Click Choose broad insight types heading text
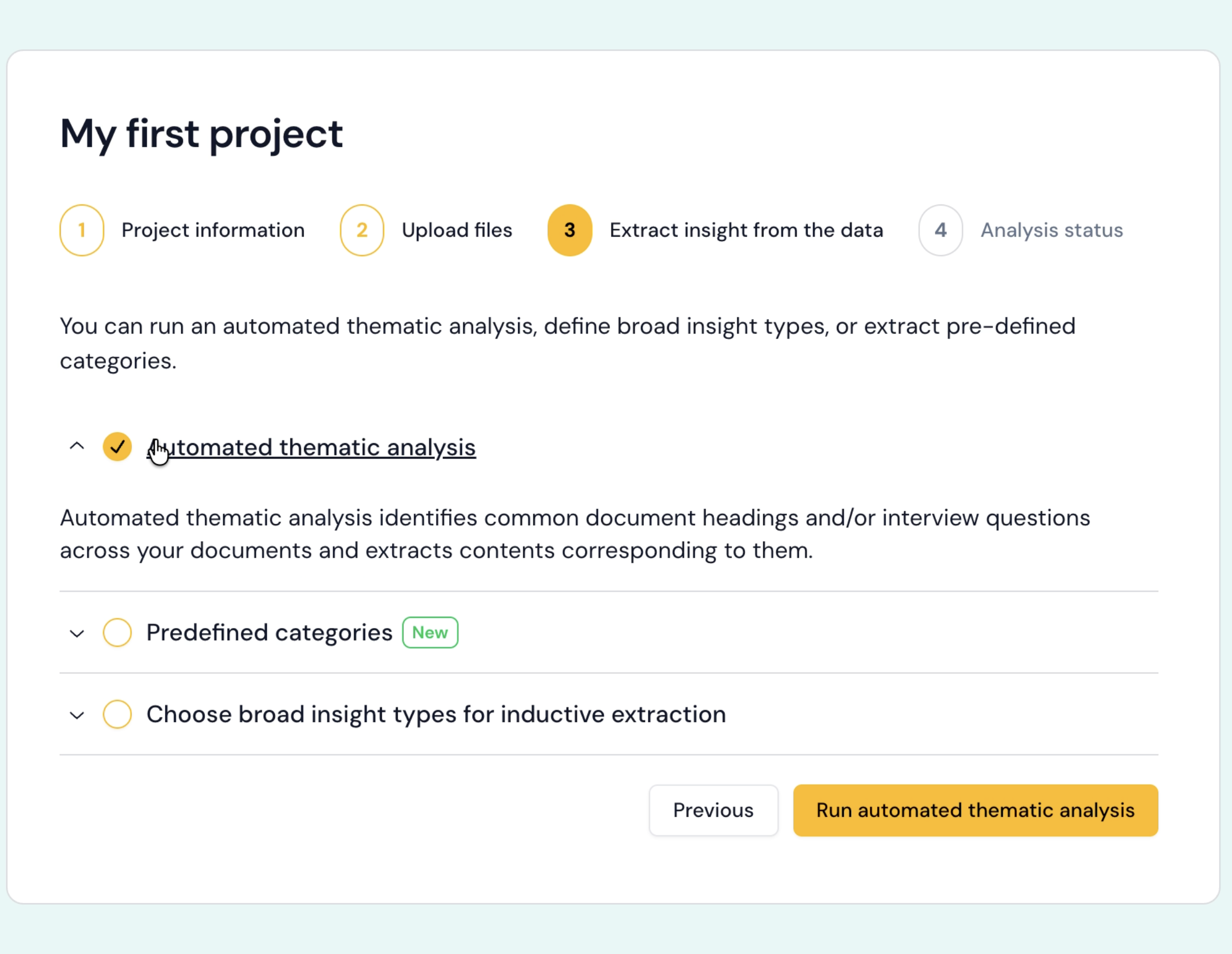The width and height of the screenshot is (1232, 954). pos(436,714)
